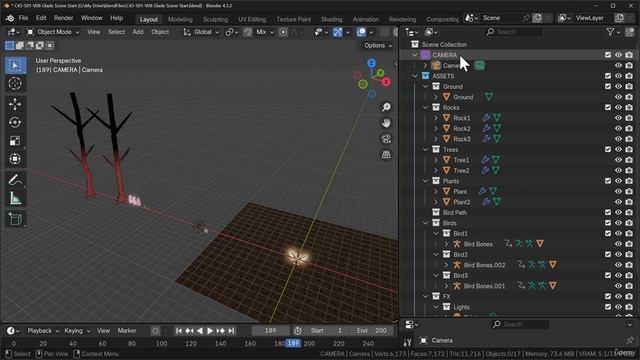
Task: Open the Render menu
Action: [x=63, y=18]
